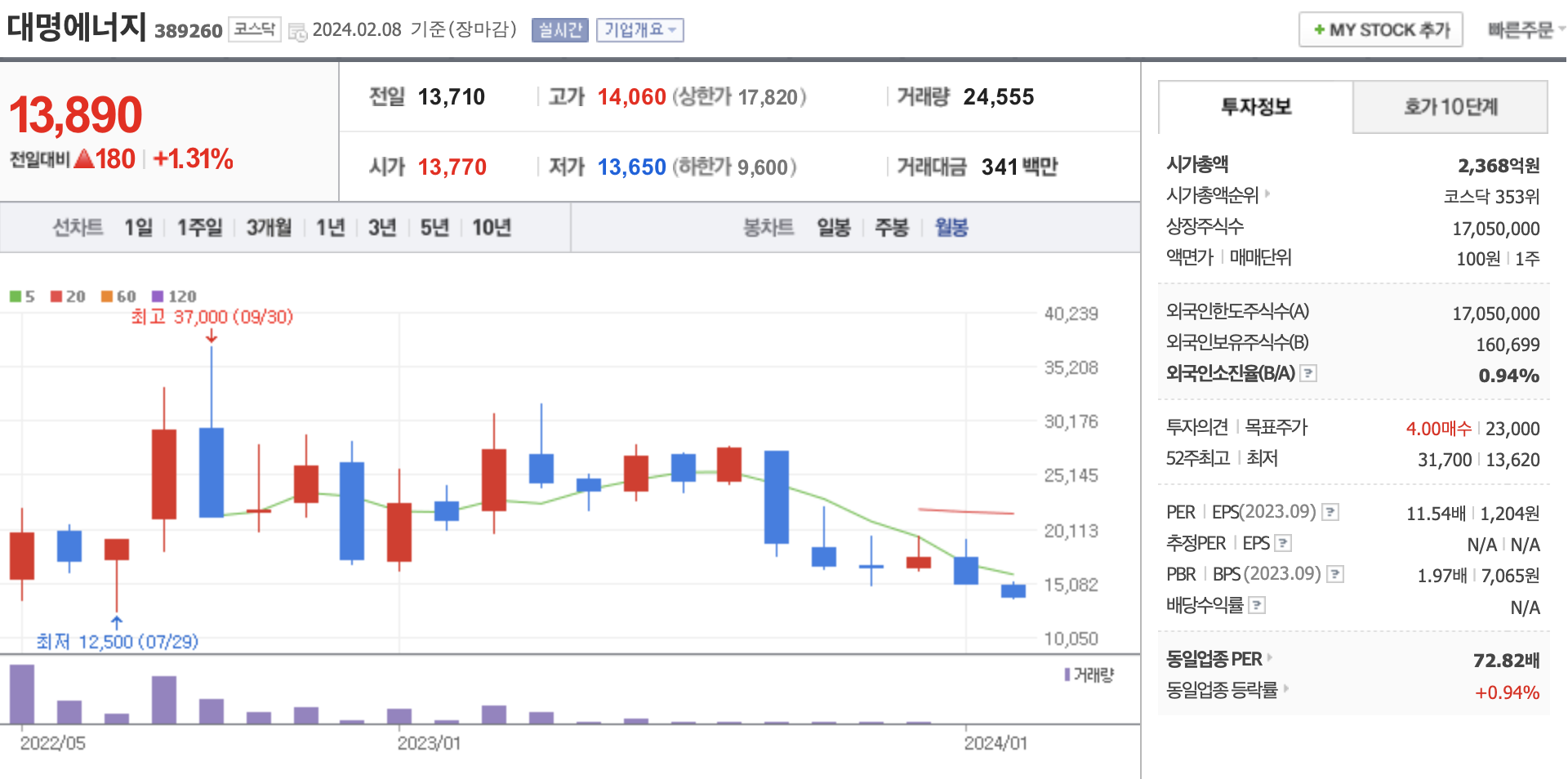Click the orange 60-day moving average swatch
The width and height of the screenshot is (1568, 779).
(107, 296)
